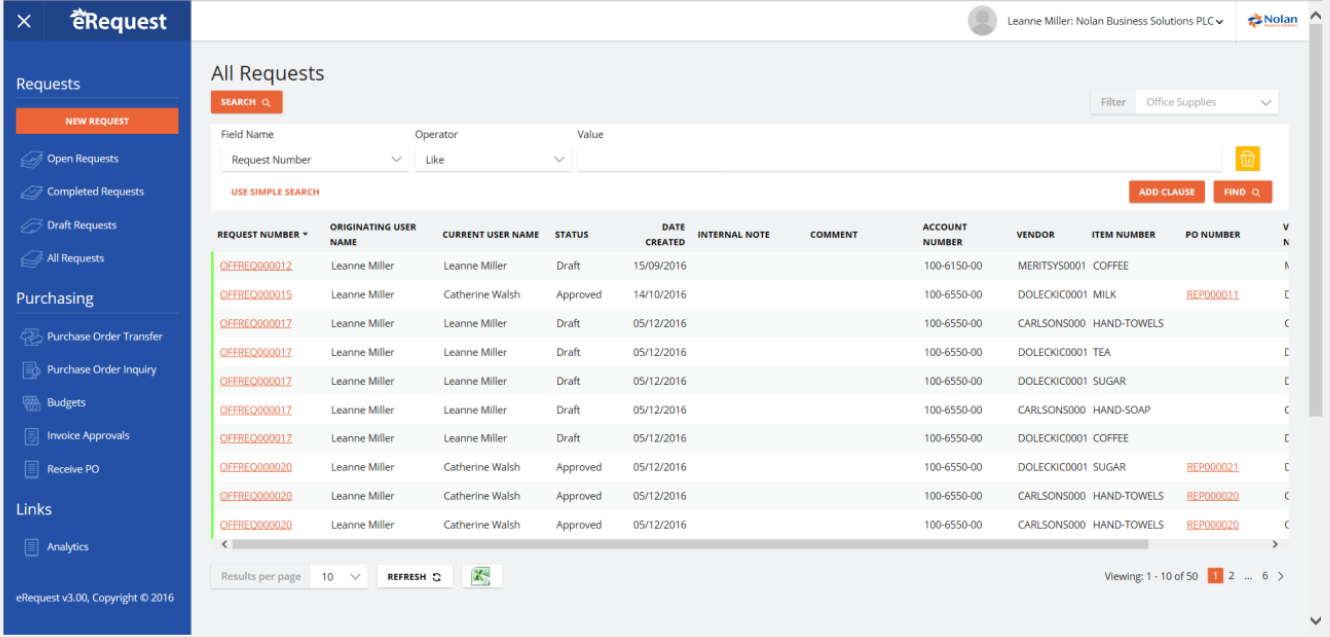The image size is (1330, 637).
Task: Click the Analytics link icon
Action: (31, 547)
